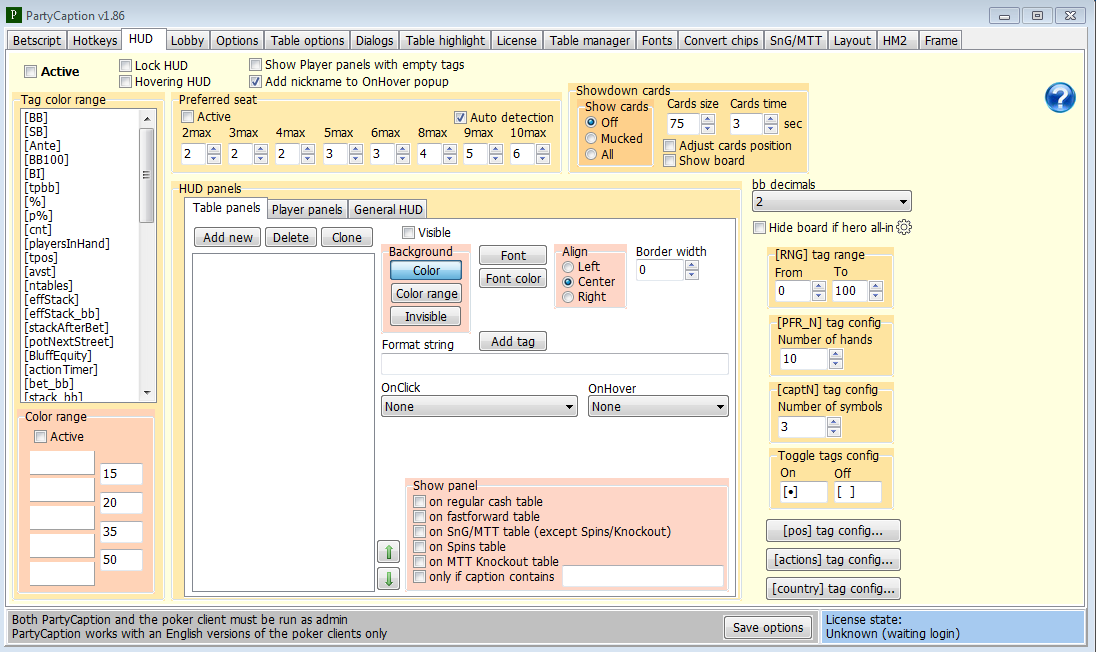Click the PartyCaption app icon in title bar

(13, 15)
